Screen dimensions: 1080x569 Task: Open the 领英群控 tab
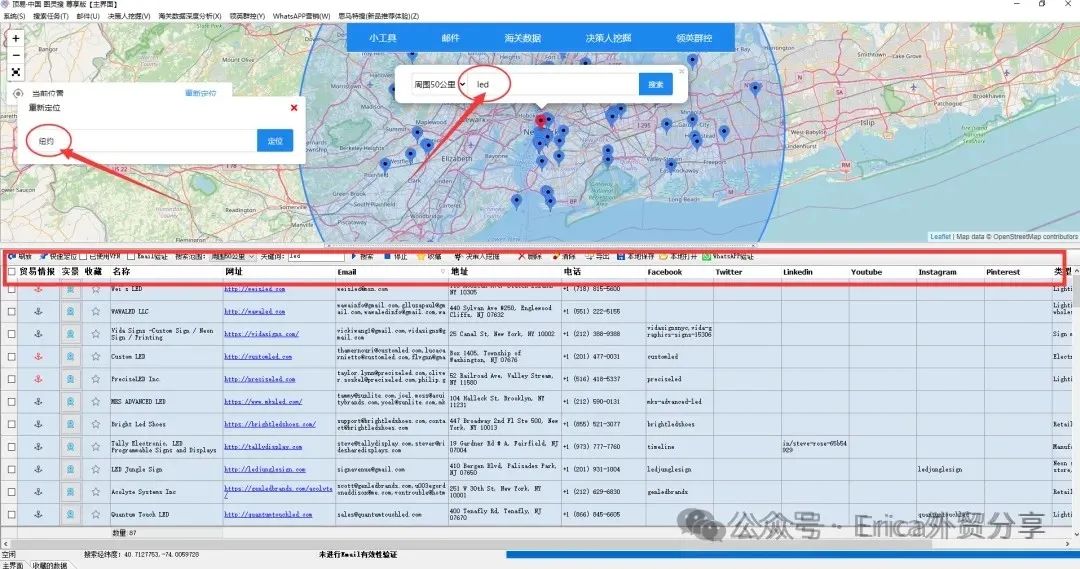pyautogui.click(x=694, y=38)
